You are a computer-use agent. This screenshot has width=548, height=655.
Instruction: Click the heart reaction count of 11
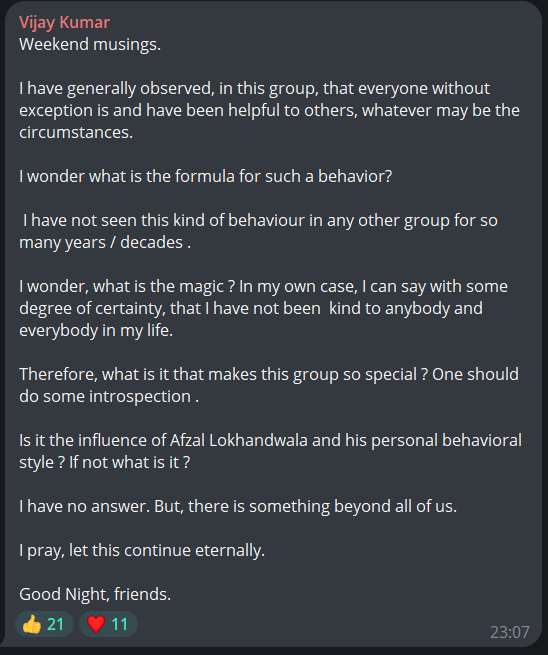pyautogui.click(x=119, y=625)
